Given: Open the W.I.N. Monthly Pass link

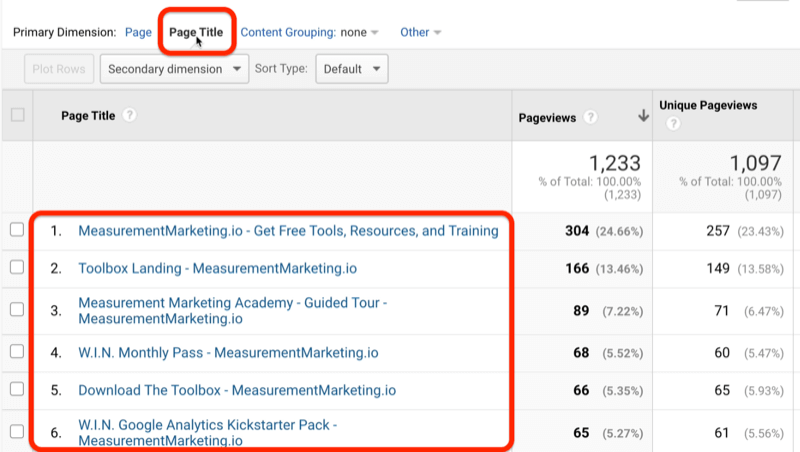Looking at the screenshot, I should pos(228,353).
